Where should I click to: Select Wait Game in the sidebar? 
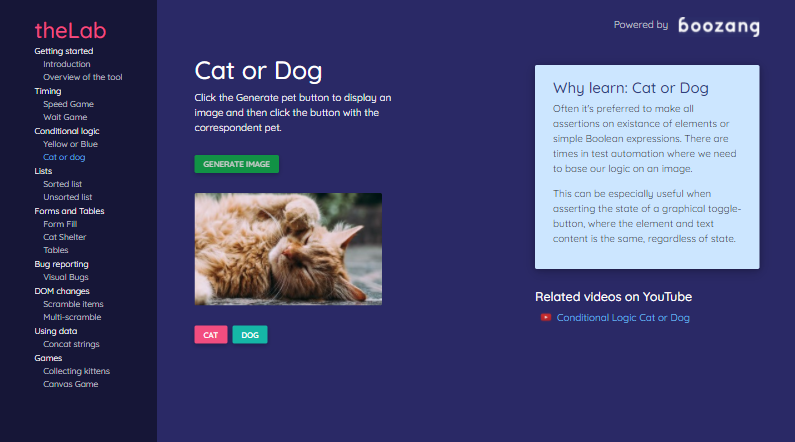[65, 117]
